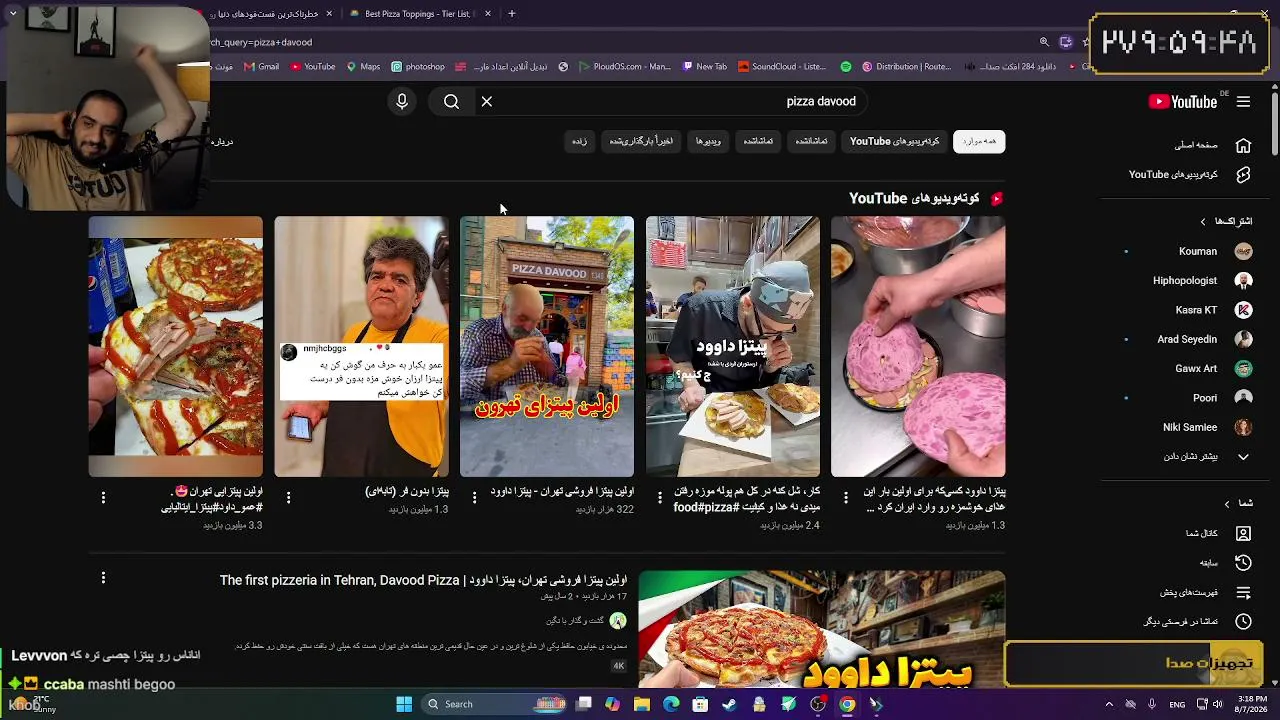Open the History icon in sidebar
This screenshot has width=1280, height=720.
(x=1243, y=563)
